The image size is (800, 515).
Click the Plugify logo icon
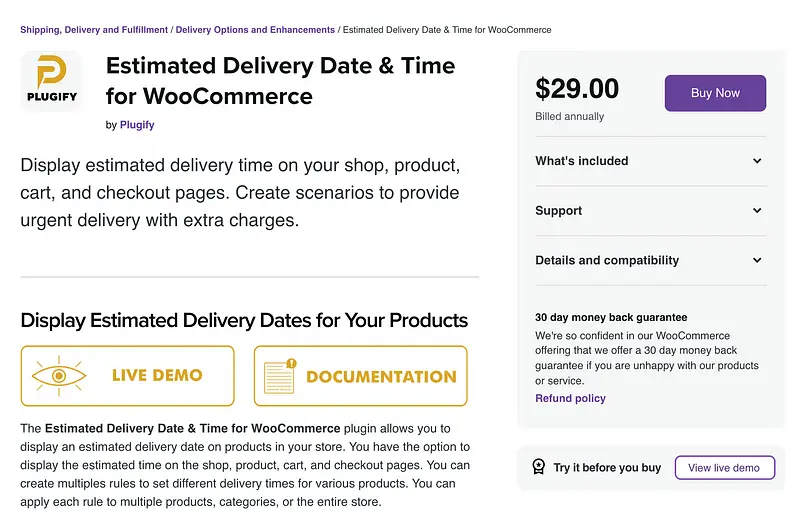[51, 81]
